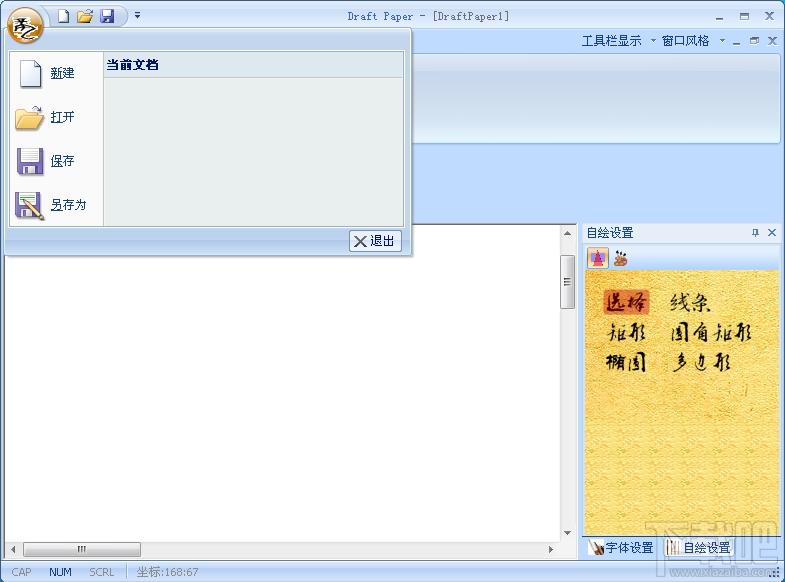Click the 坐标:168:67 status bar text
The height and width of the screenshot is (582, 785).
168,571
